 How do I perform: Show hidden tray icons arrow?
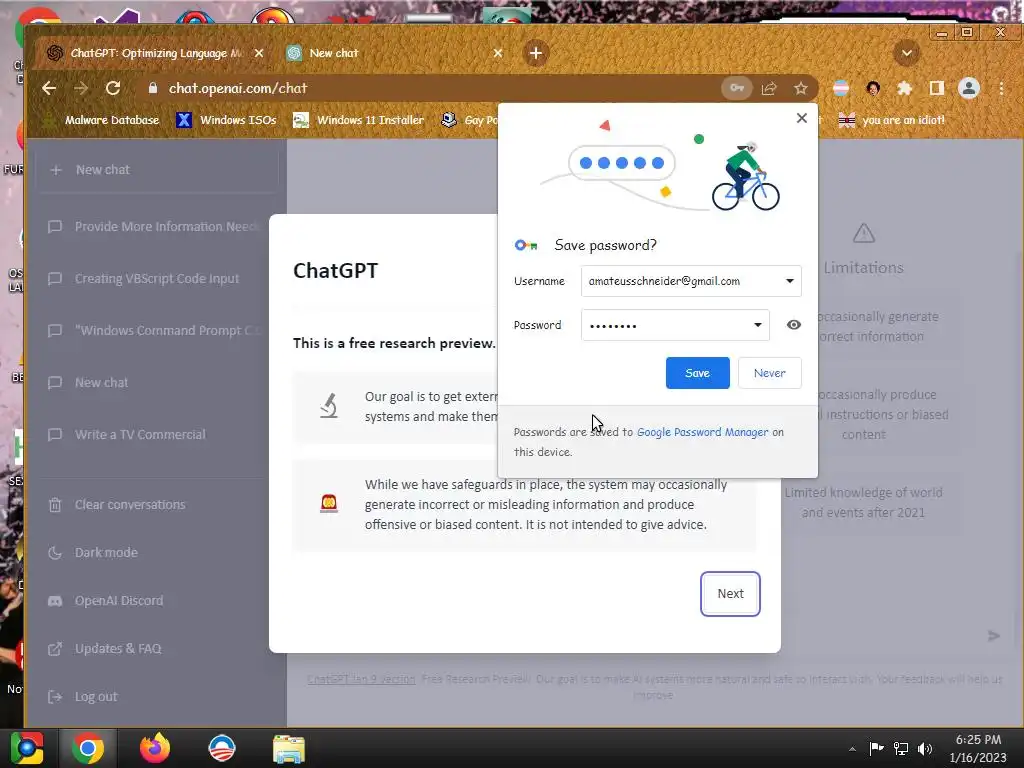coord(852,749)
